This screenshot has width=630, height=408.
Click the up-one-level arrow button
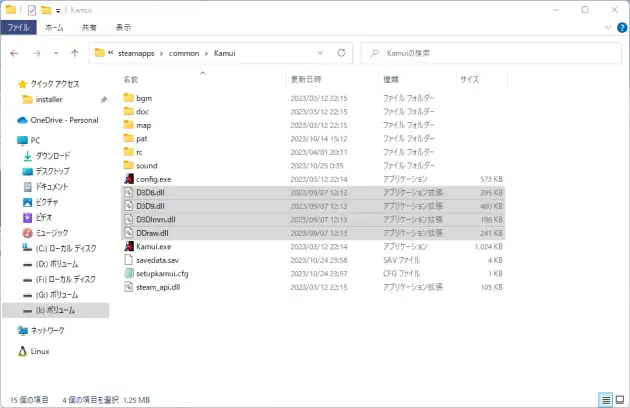tap(75, 53)
